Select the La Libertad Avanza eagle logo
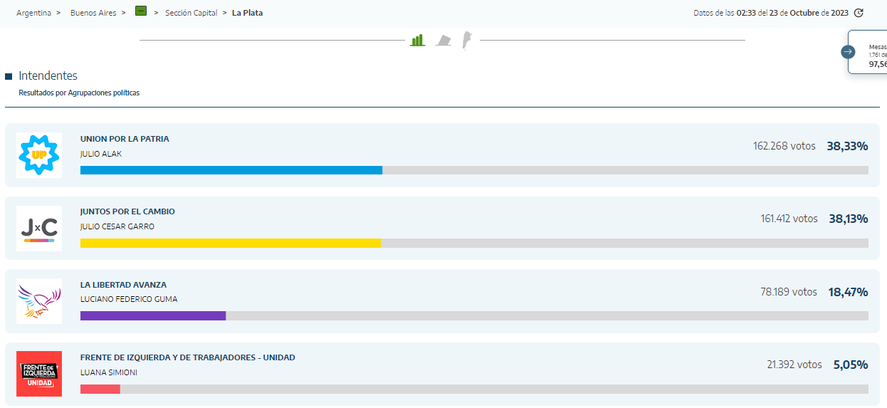 [39, 301]
